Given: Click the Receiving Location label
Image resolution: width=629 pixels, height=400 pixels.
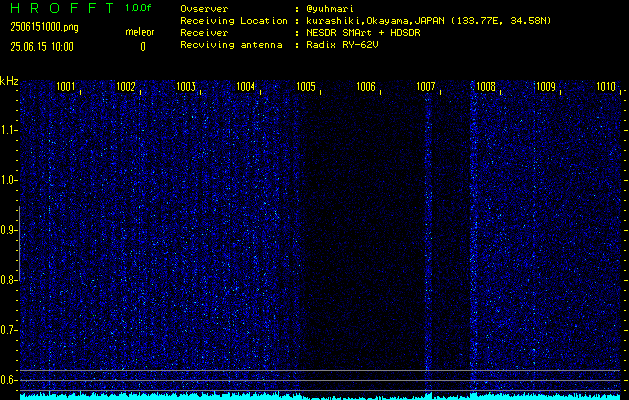Looking at the screenshot, I should [x=234, y=21].
